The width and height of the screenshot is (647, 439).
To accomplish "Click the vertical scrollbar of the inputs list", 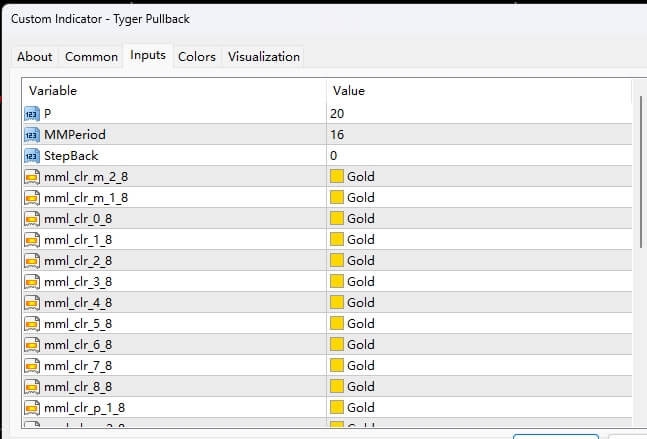I will pyautogui.click(x=641, y=170).
